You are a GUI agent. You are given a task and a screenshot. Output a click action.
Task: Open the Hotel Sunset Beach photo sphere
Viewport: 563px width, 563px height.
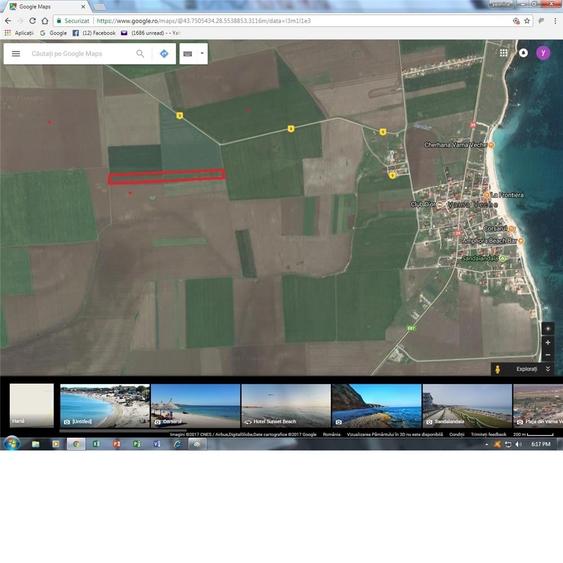(x=286, y=406)
